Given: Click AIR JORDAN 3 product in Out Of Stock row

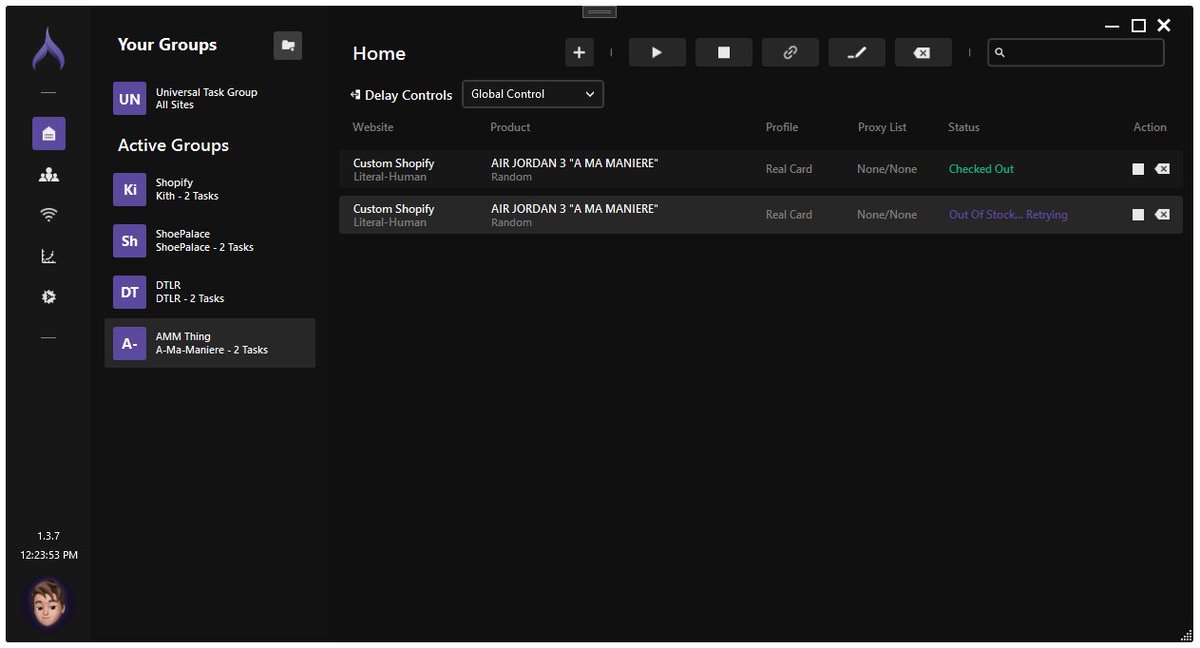Looking at the screenshot, I should click(x=575, y=209).
